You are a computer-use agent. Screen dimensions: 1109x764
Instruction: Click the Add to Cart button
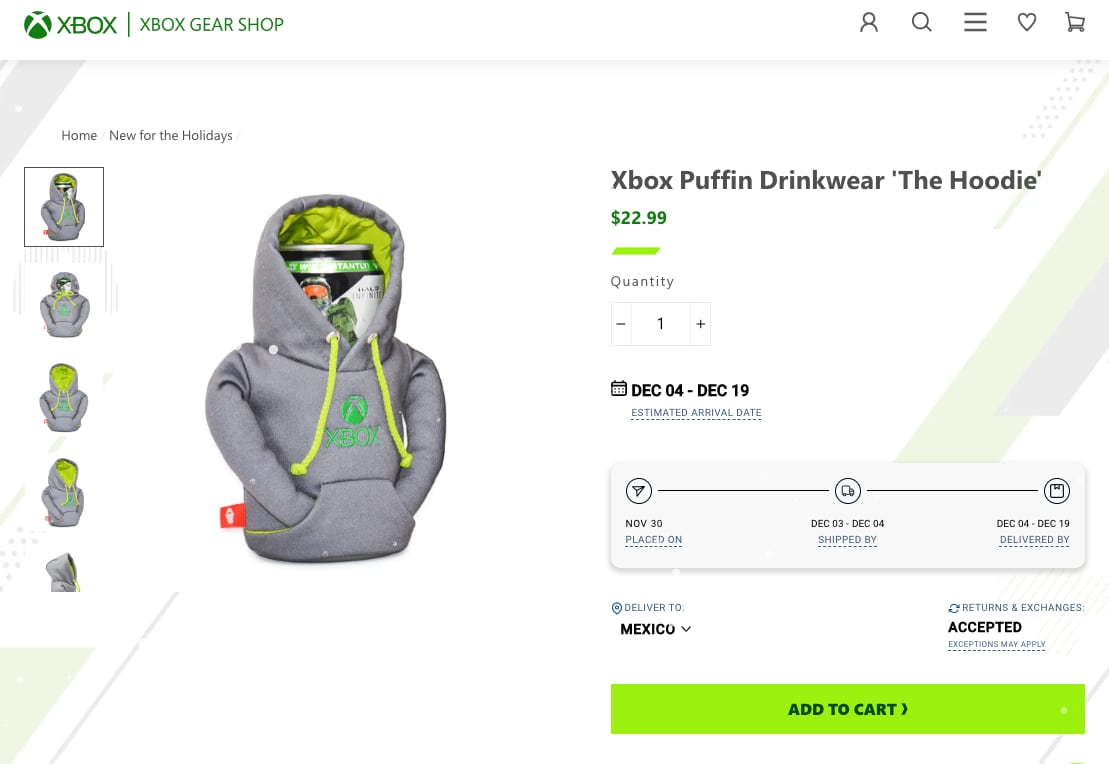[x=847, y=709]
